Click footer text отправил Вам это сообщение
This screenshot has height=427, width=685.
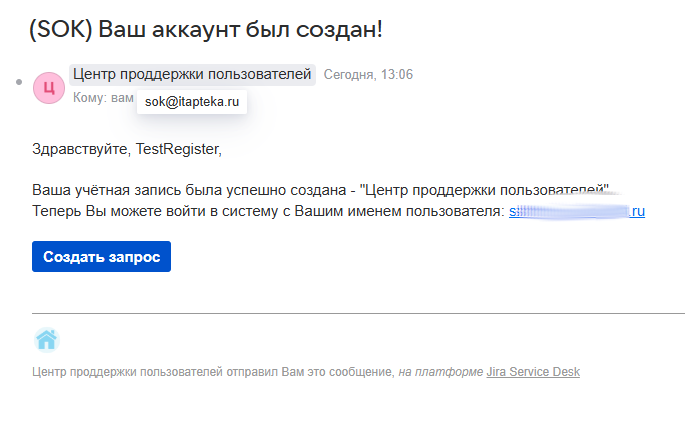(310, 372)
